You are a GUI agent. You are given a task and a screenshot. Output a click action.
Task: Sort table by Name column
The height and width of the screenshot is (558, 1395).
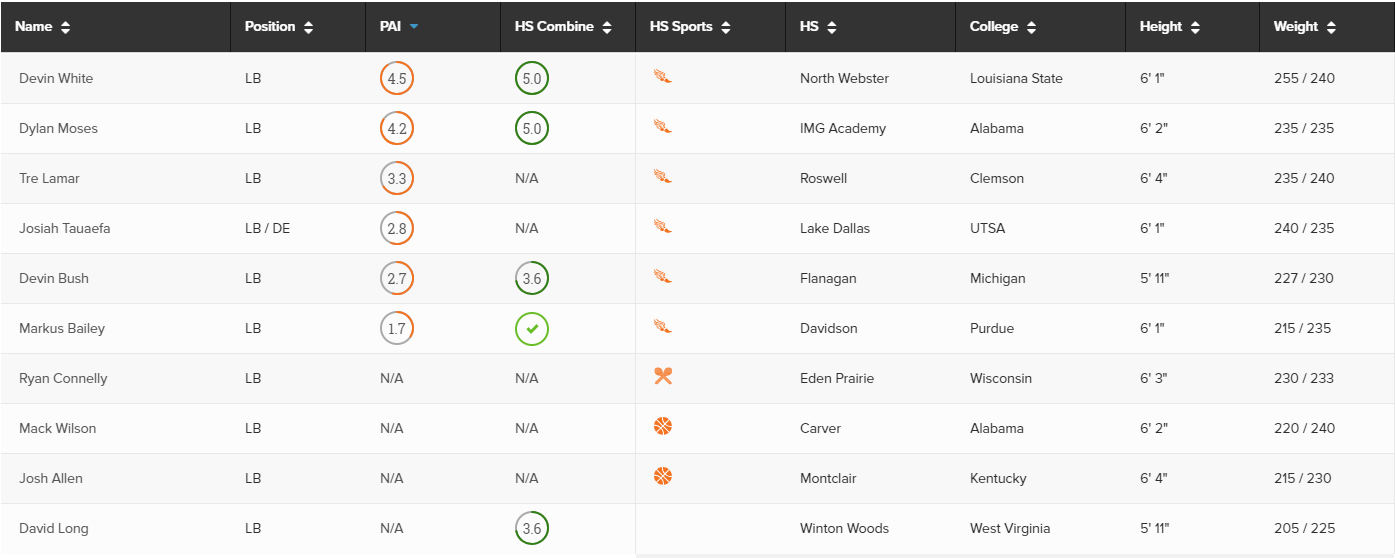click(x=43, y=27)
